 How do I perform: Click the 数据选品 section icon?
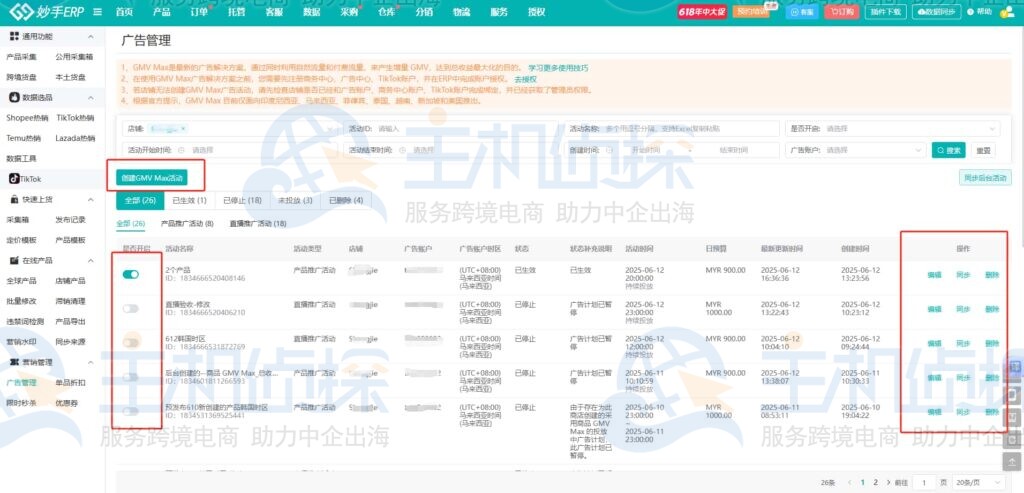coord(14,97)
